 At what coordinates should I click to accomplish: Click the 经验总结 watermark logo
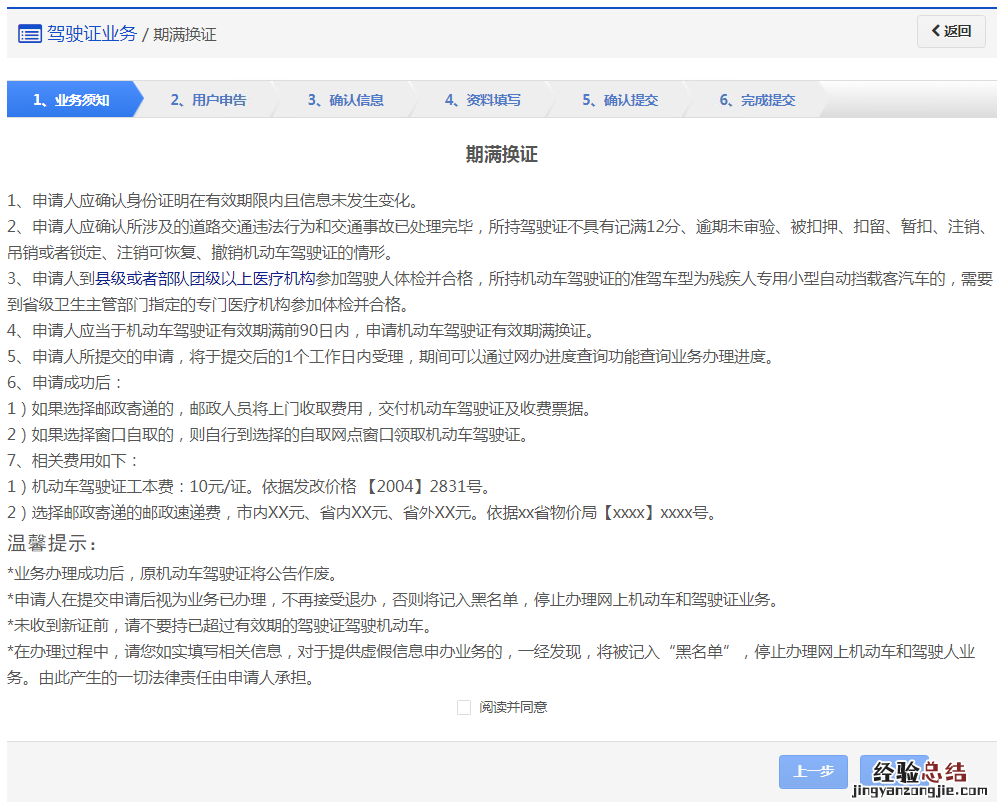(919, 771)
